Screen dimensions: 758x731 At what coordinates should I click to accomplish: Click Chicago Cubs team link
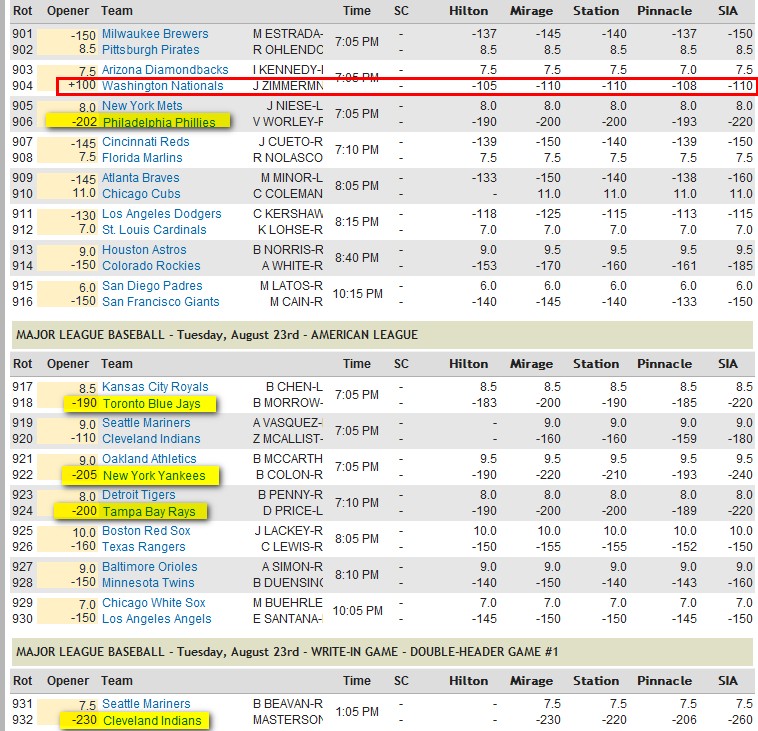[141, 194]
